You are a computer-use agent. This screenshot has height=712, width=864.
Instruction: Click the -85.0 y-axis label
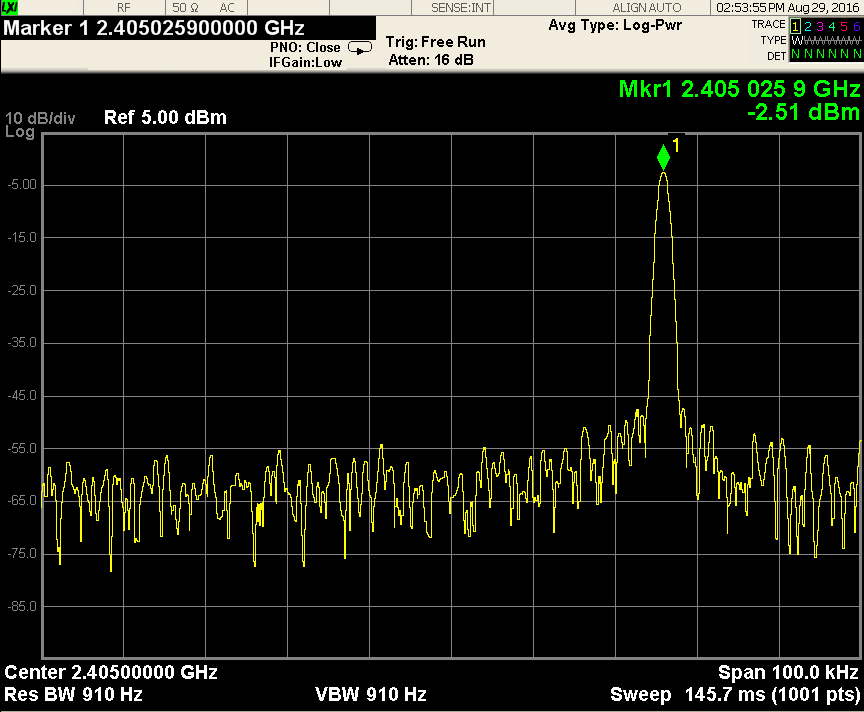(x=22, y=606)
